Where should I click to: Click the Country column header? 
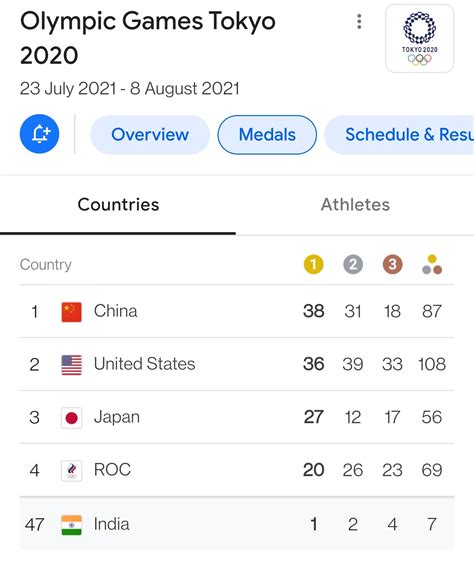pos(46,265)
